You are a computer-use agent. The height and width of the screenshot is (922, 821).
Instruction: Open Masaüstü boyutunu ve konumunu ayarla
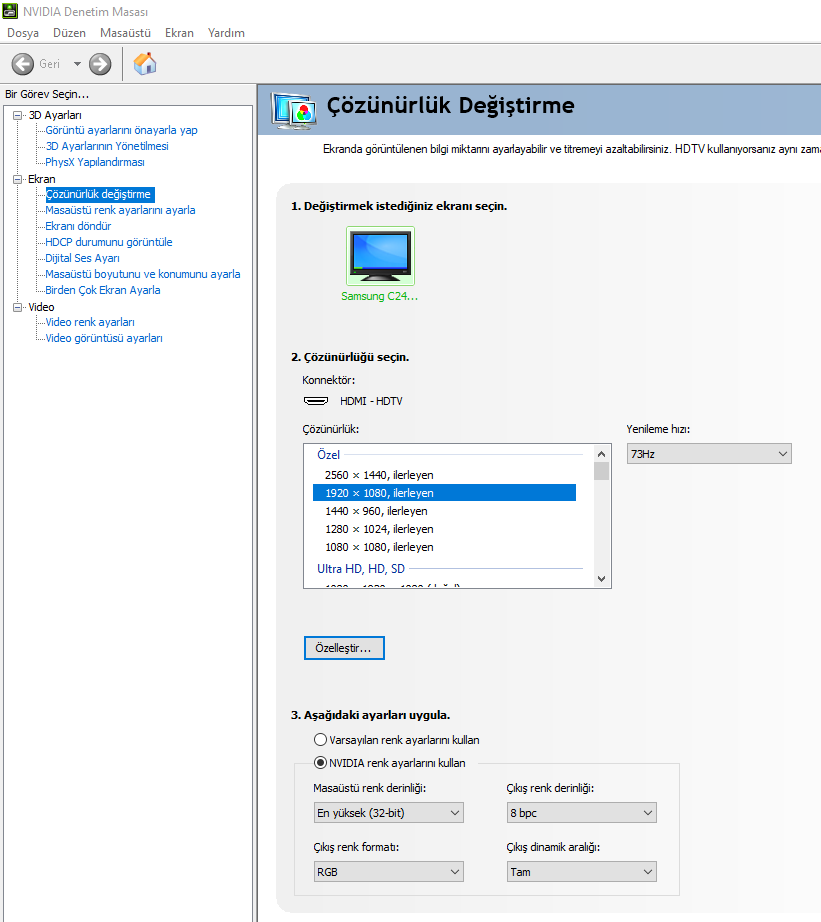[143, 274]
